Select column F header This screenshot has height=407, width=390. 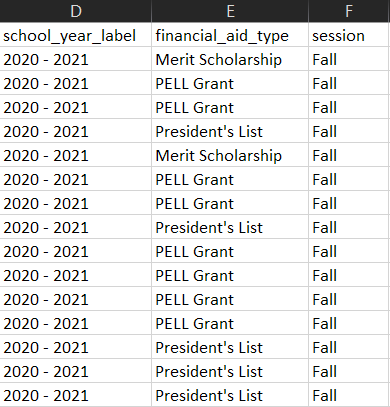click(x=349, y=11)
